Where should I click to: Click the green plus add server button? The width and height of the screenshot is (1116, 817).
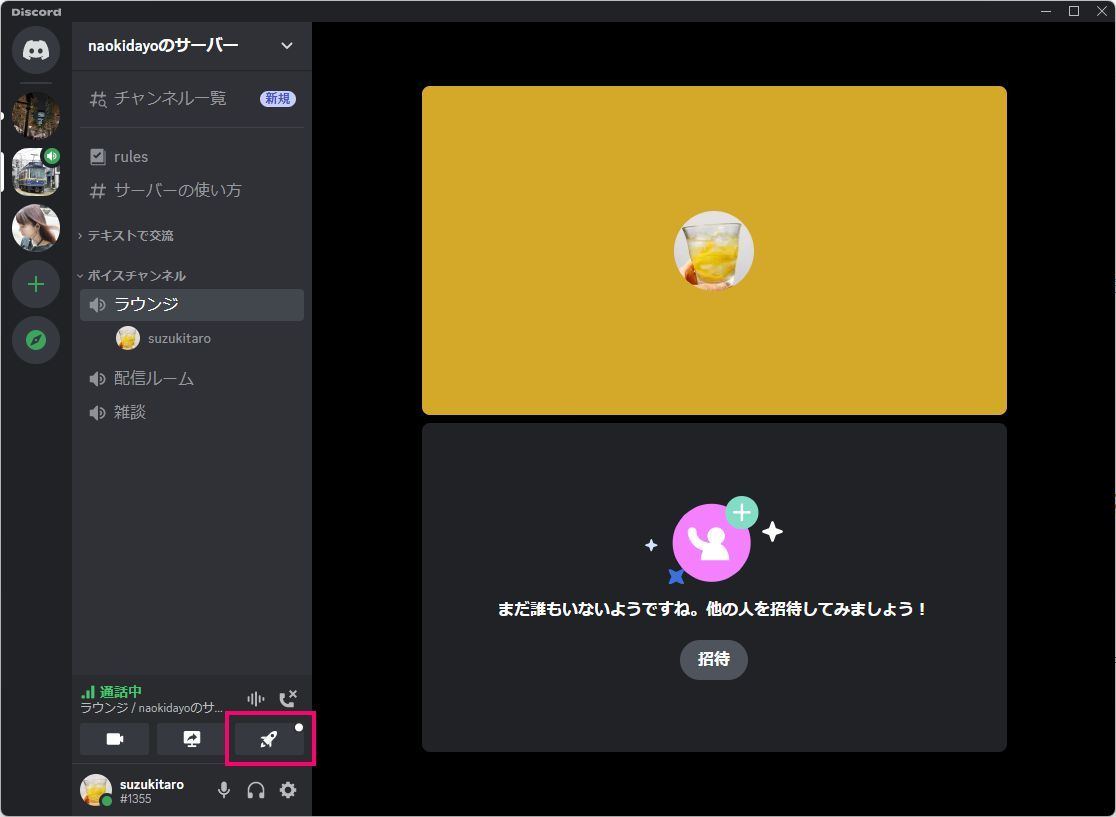coord(36,285)
